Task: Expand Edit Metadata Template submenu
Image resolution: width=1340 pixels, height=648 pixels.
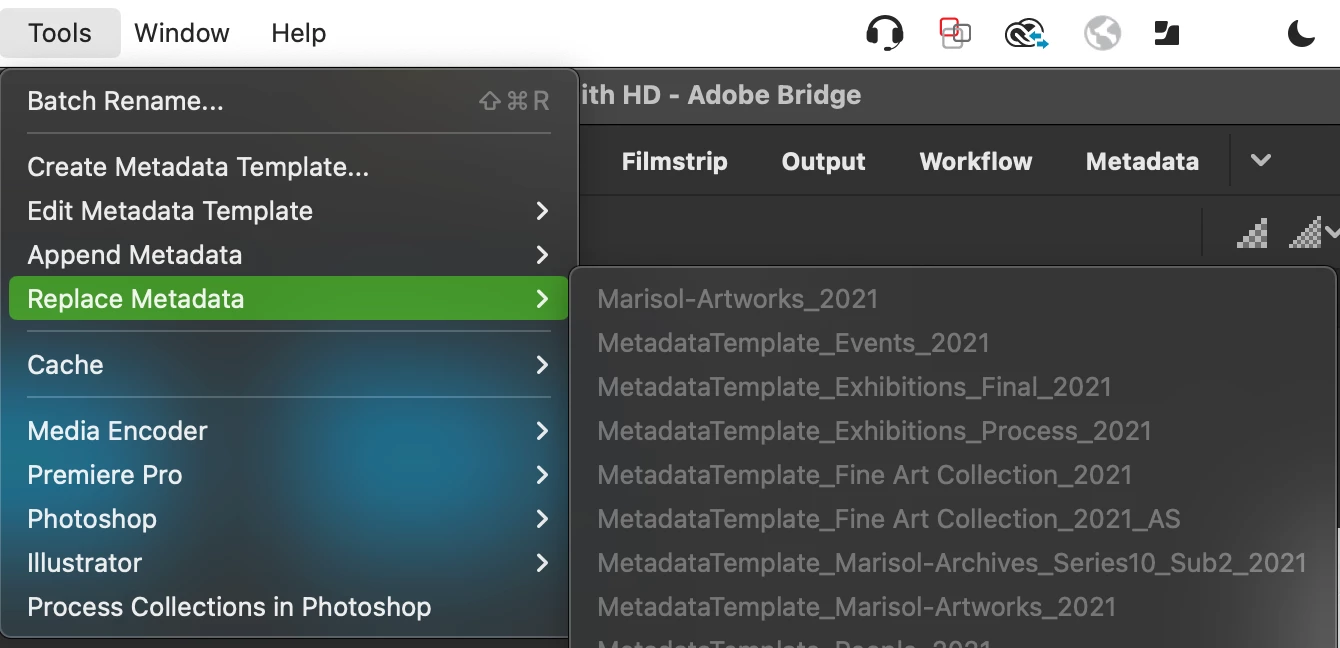Action: click(x=288, y=211)
